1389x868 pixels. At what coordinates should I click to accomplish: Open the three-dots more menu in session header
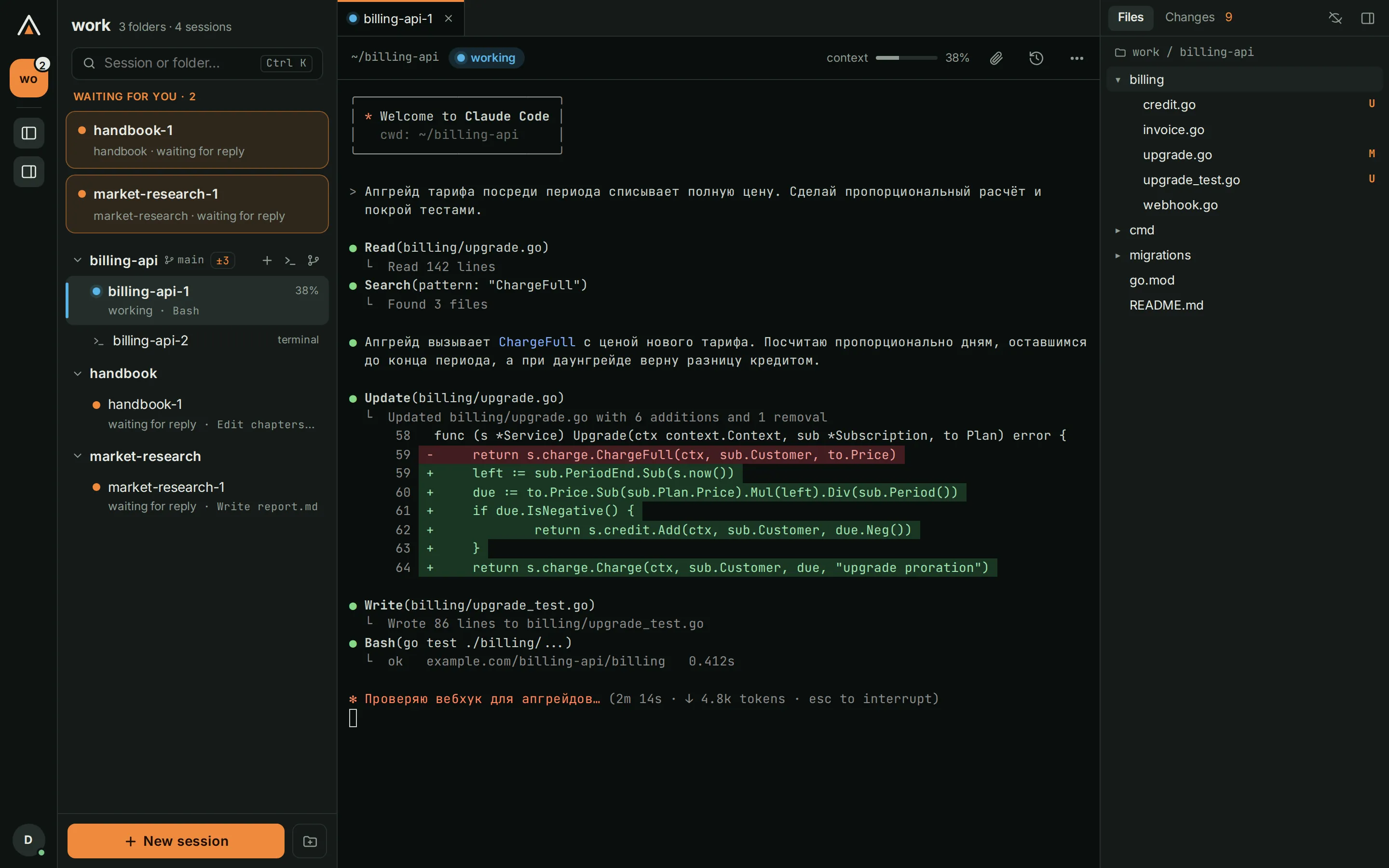[1077, 58]
